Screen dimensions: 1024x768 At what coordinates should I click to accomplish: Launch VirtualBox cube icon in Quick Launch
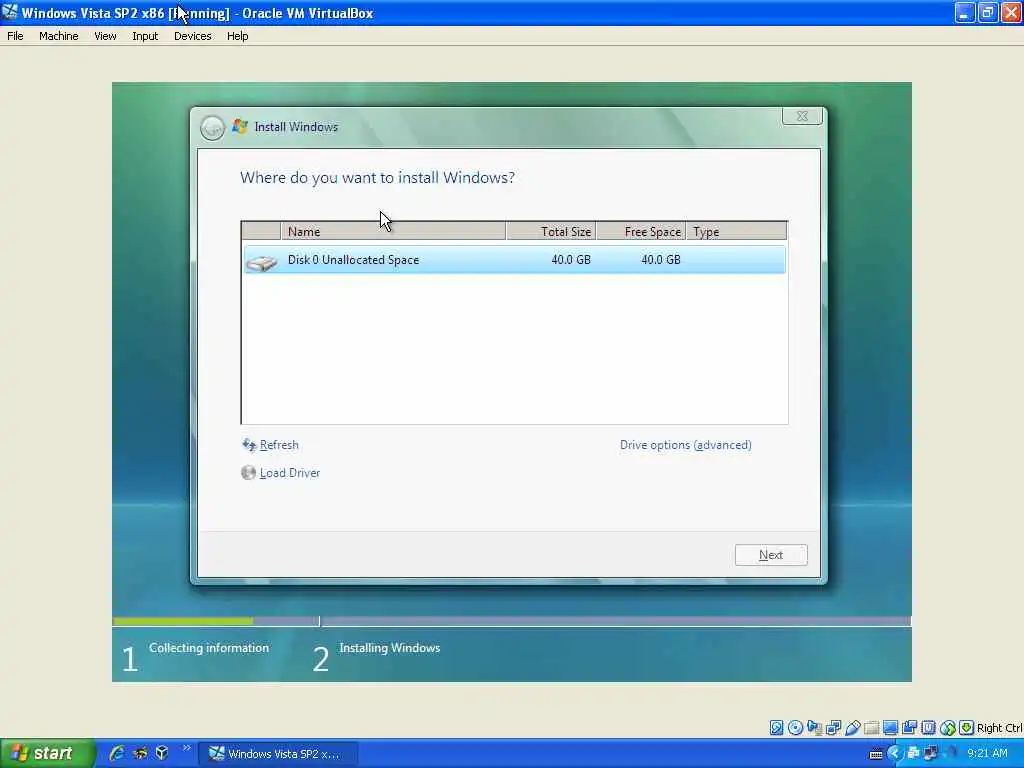coord(162,753)
